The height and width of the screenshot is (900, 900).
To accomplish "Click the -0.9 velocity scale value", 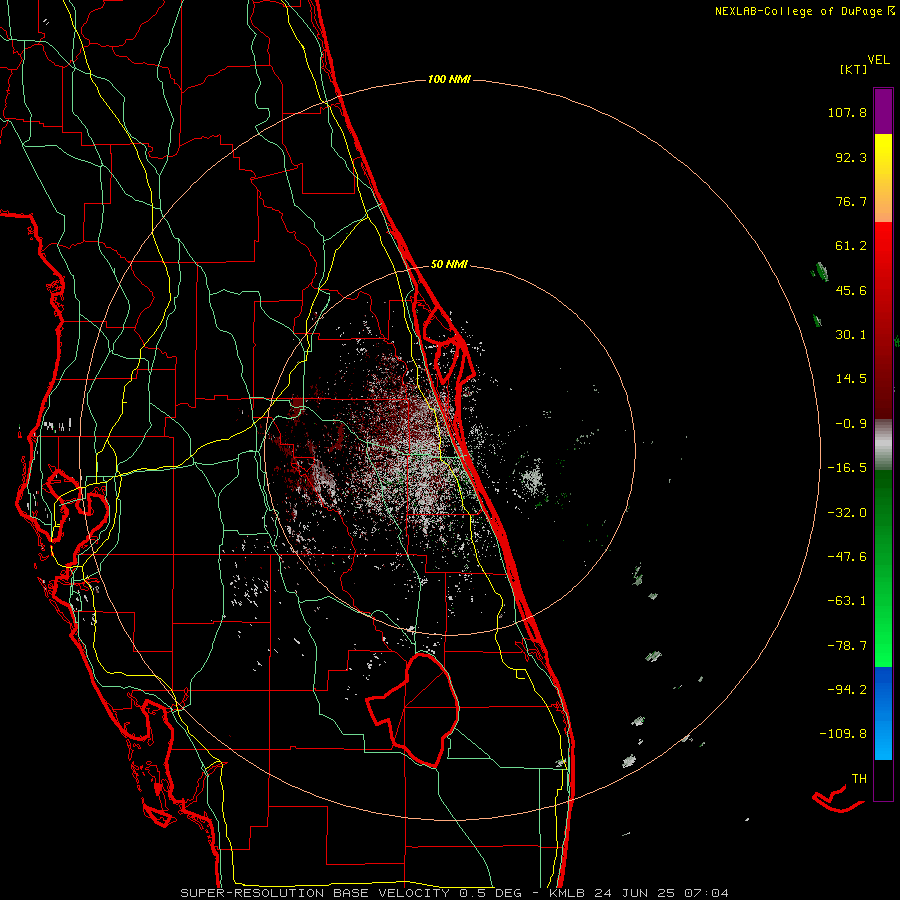I will (x=851, y=424).
